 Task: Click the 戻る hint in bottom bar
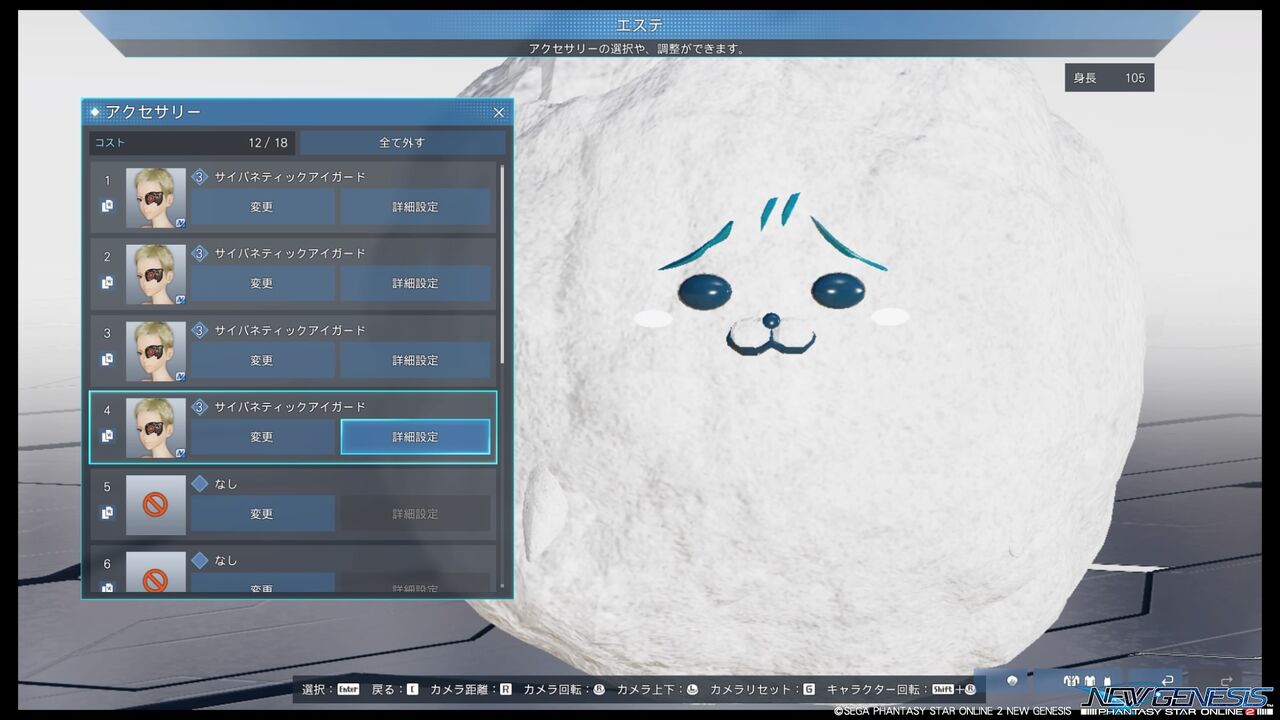tap(395, 689)
